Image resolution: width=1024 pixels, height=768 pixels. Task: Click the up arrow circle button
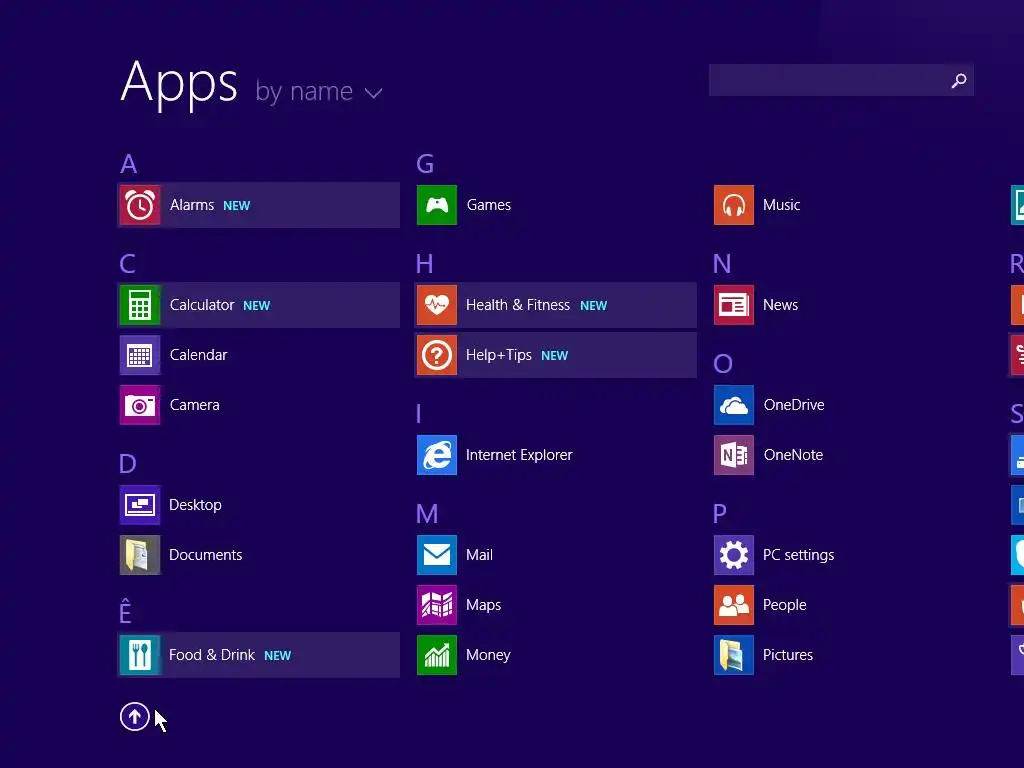[x=135, y=716]
